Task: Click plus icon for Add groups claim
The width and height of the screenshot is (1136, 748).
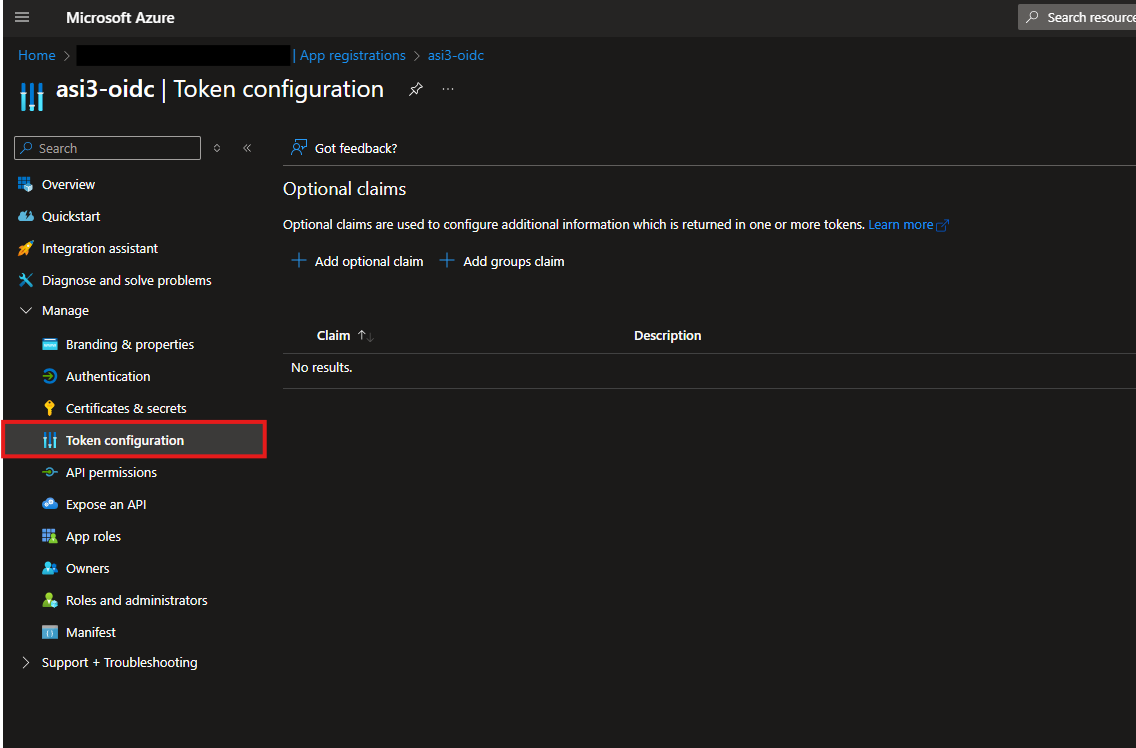Action: point(447,260)
